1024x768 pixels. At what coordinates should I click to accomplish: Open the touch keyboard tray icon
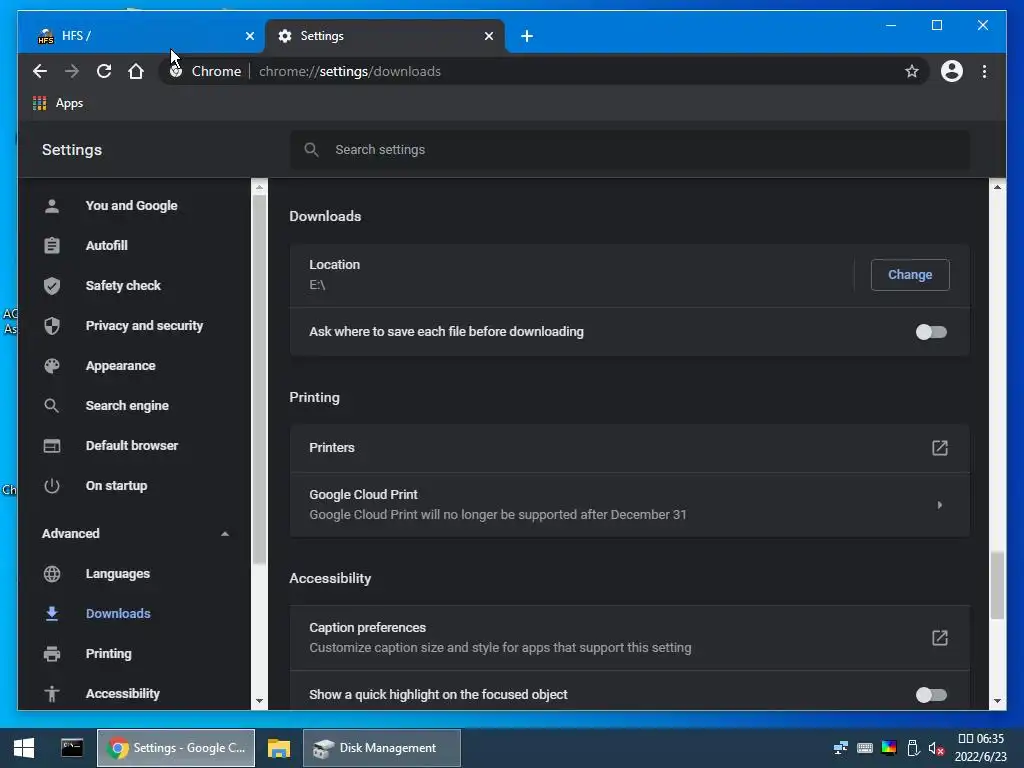865,748
